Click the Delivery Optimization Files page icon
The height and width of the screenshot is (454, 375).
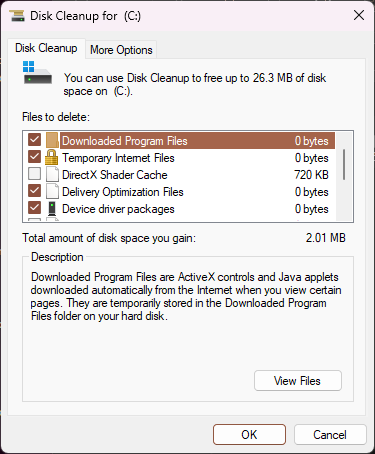pos(52,191)
